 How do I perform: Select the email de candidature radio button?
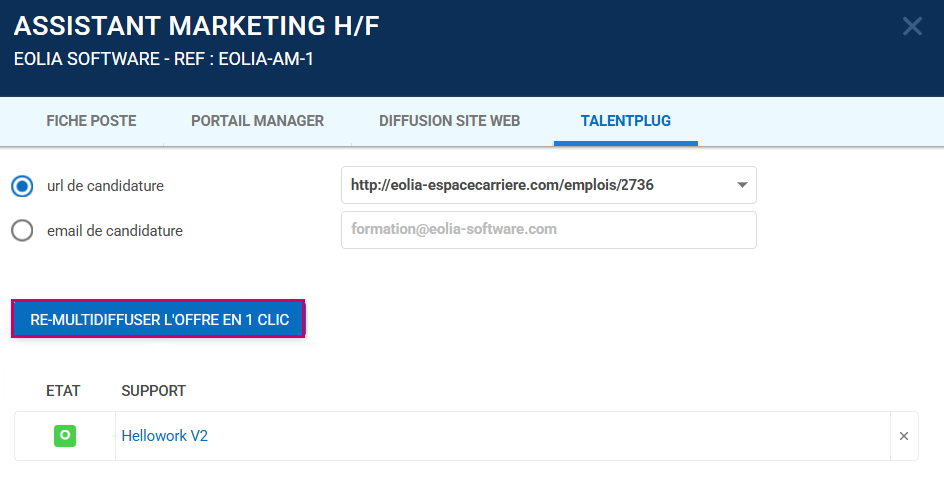[22, 231]
